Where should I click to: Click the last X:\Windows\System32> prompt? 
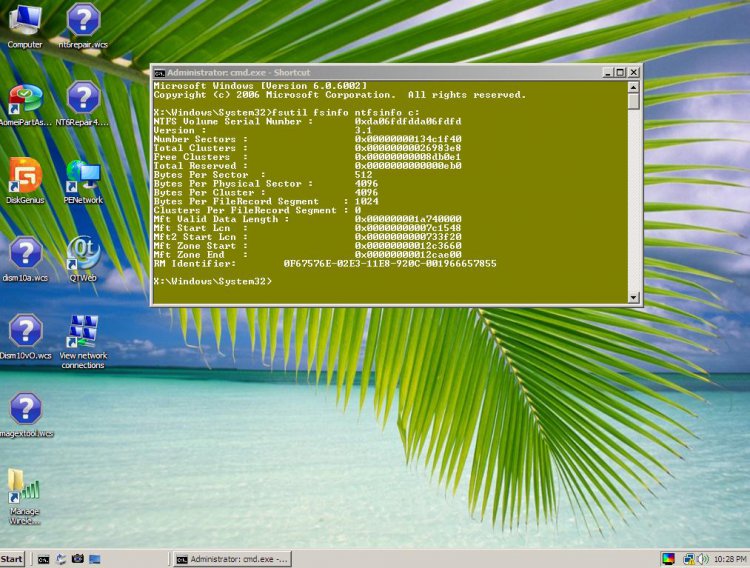(x=213, y=281)
